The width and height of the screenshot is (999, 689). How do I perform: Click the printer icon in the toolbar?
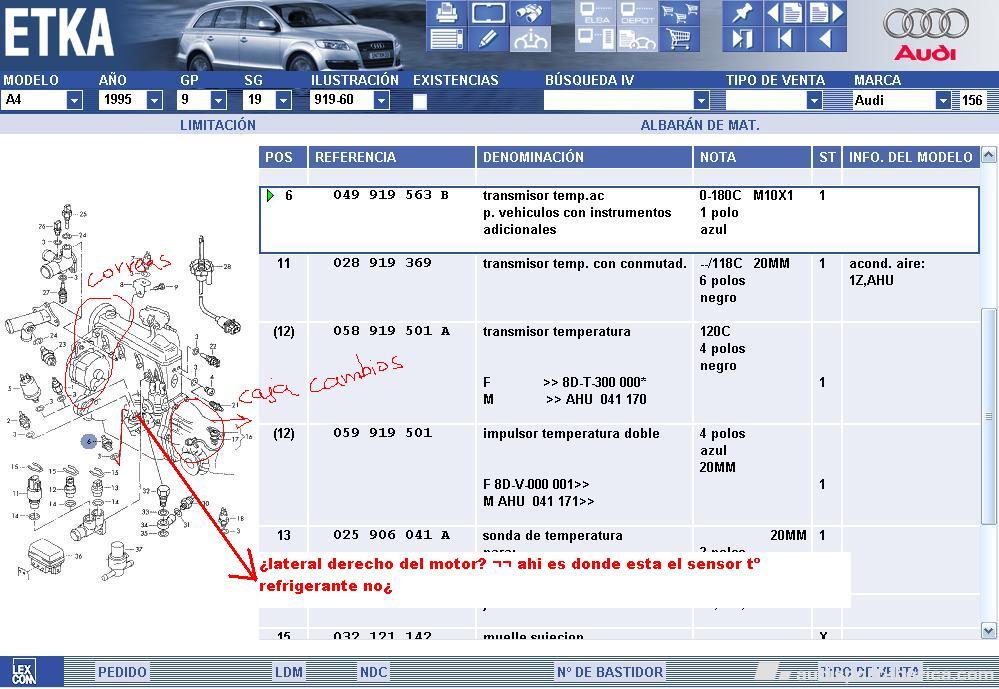(x=446, y=13)
